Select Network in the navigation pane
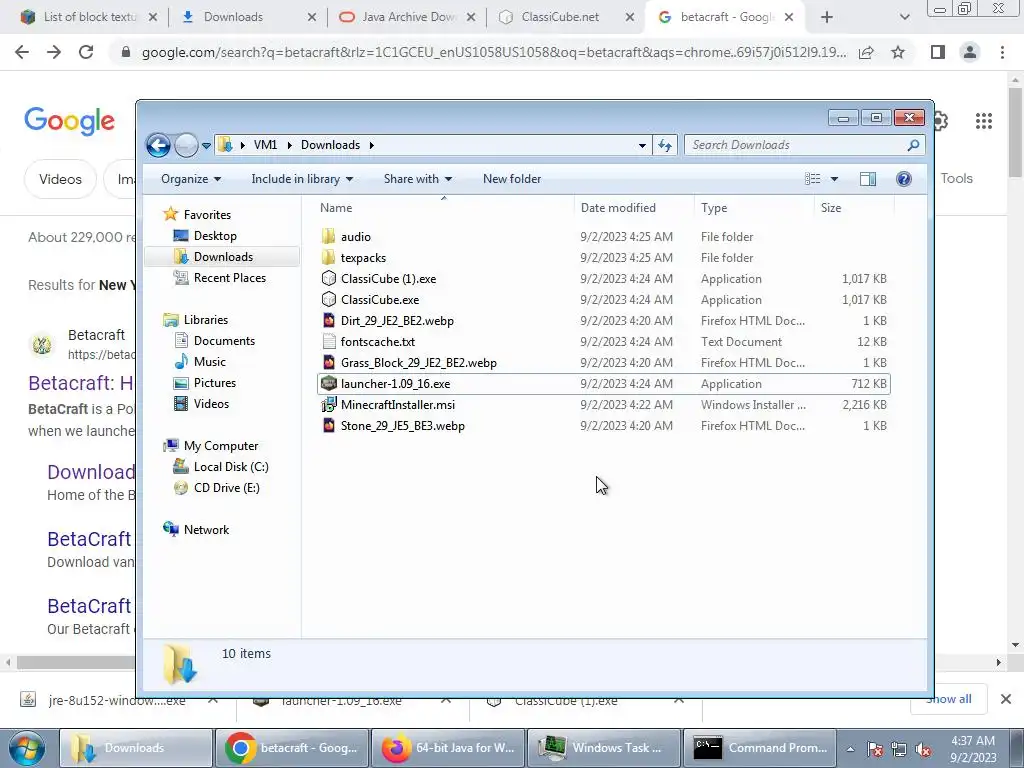The width and height of the screenshot is (1024, 768). (206, 530)
